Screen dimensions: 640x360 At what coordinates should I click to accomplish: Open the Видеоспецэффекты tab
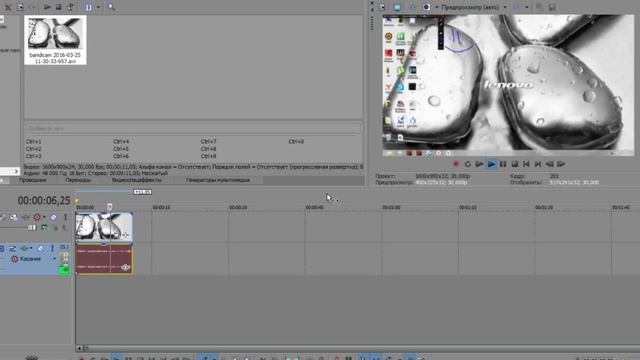point(137,180)
